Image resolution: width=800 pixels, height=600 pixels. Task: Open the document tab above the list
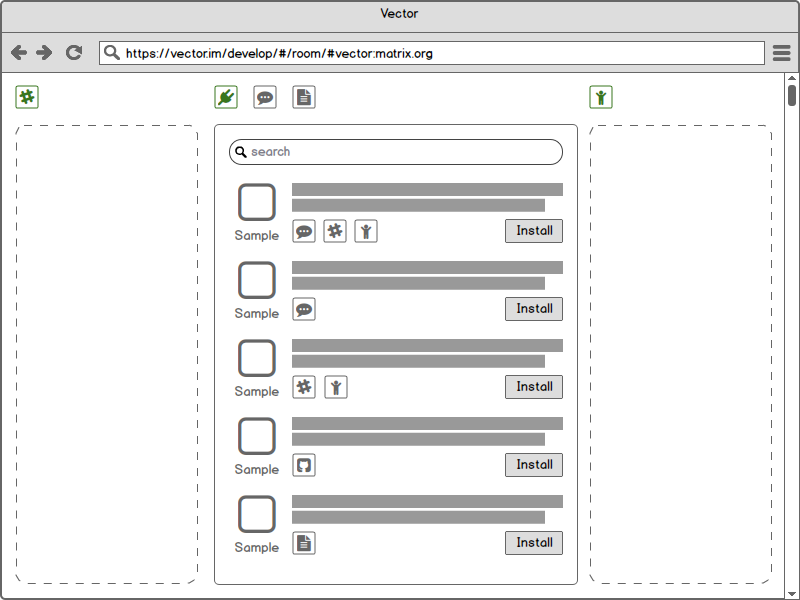[x=304, y=97]
